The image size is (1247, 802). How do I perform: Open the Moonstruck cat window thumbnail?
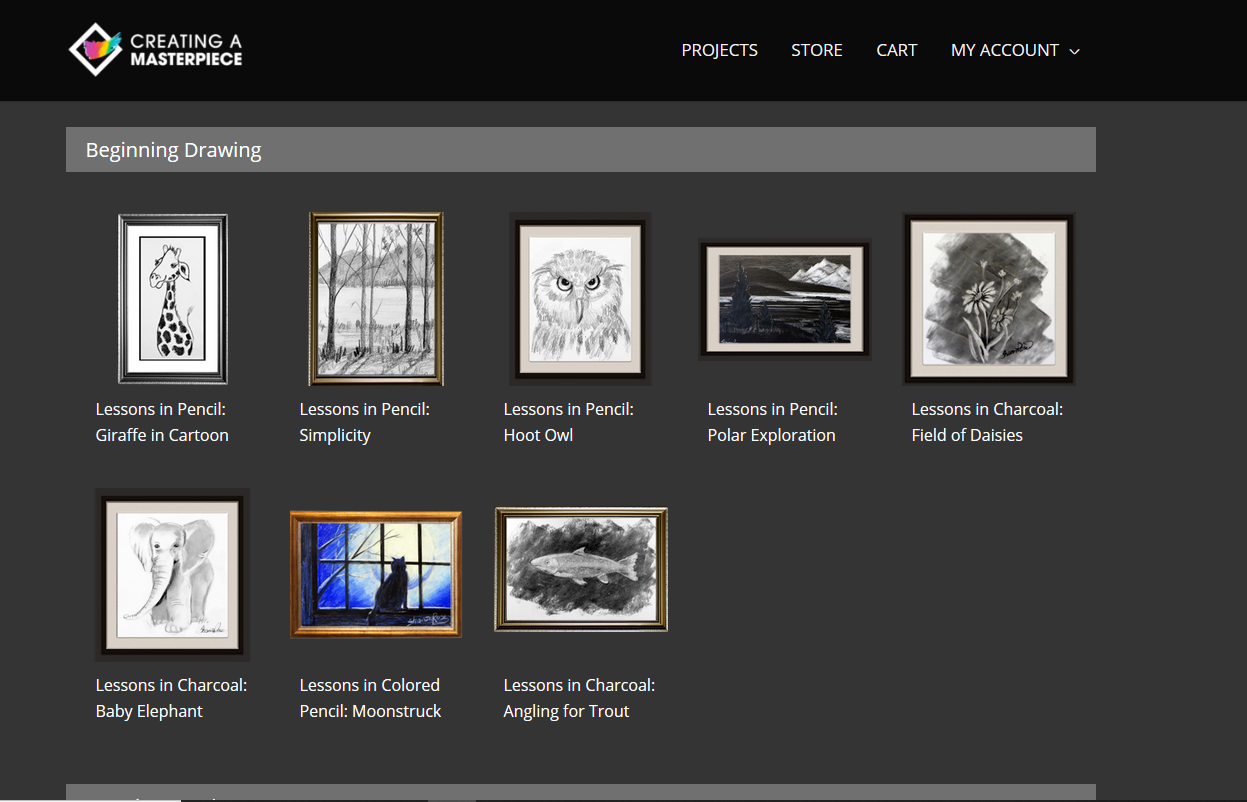tap(376, 574)
